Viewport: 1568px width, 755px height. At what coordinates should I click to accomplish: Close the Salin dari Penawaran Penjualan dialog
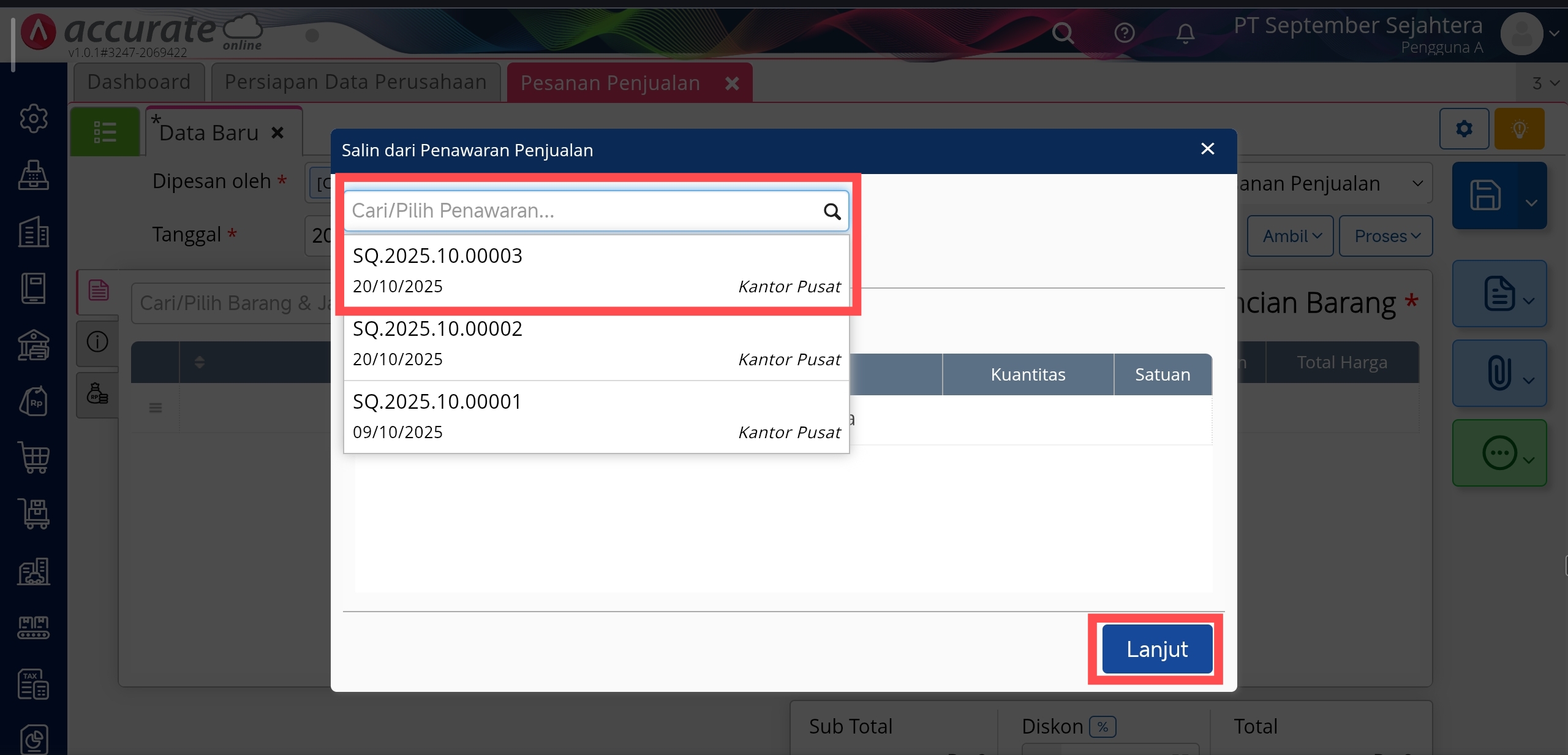[1207, 149]
